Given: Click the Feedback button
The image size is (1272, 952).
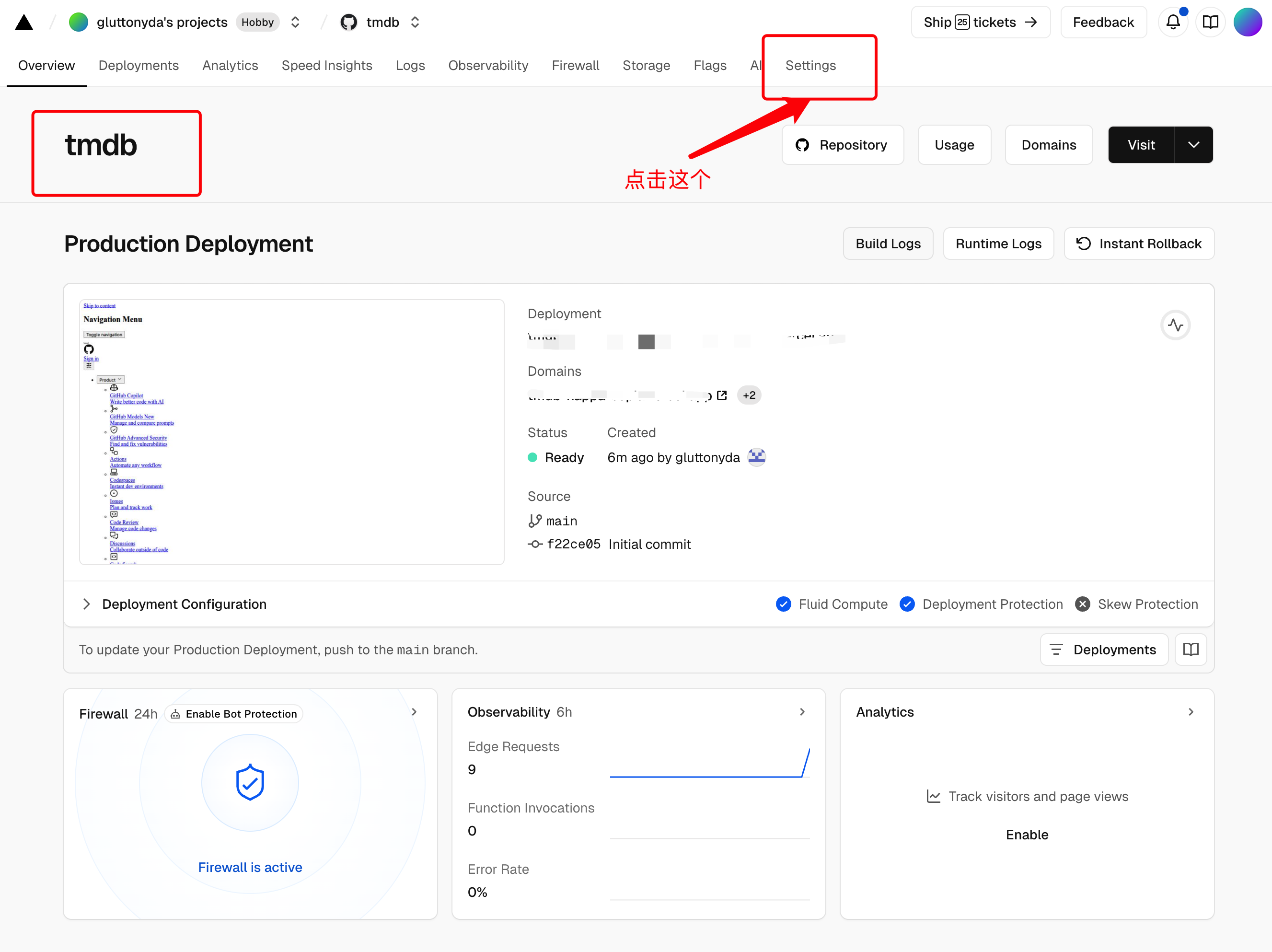Looking at the screenshot, I should click(1103, 23).
